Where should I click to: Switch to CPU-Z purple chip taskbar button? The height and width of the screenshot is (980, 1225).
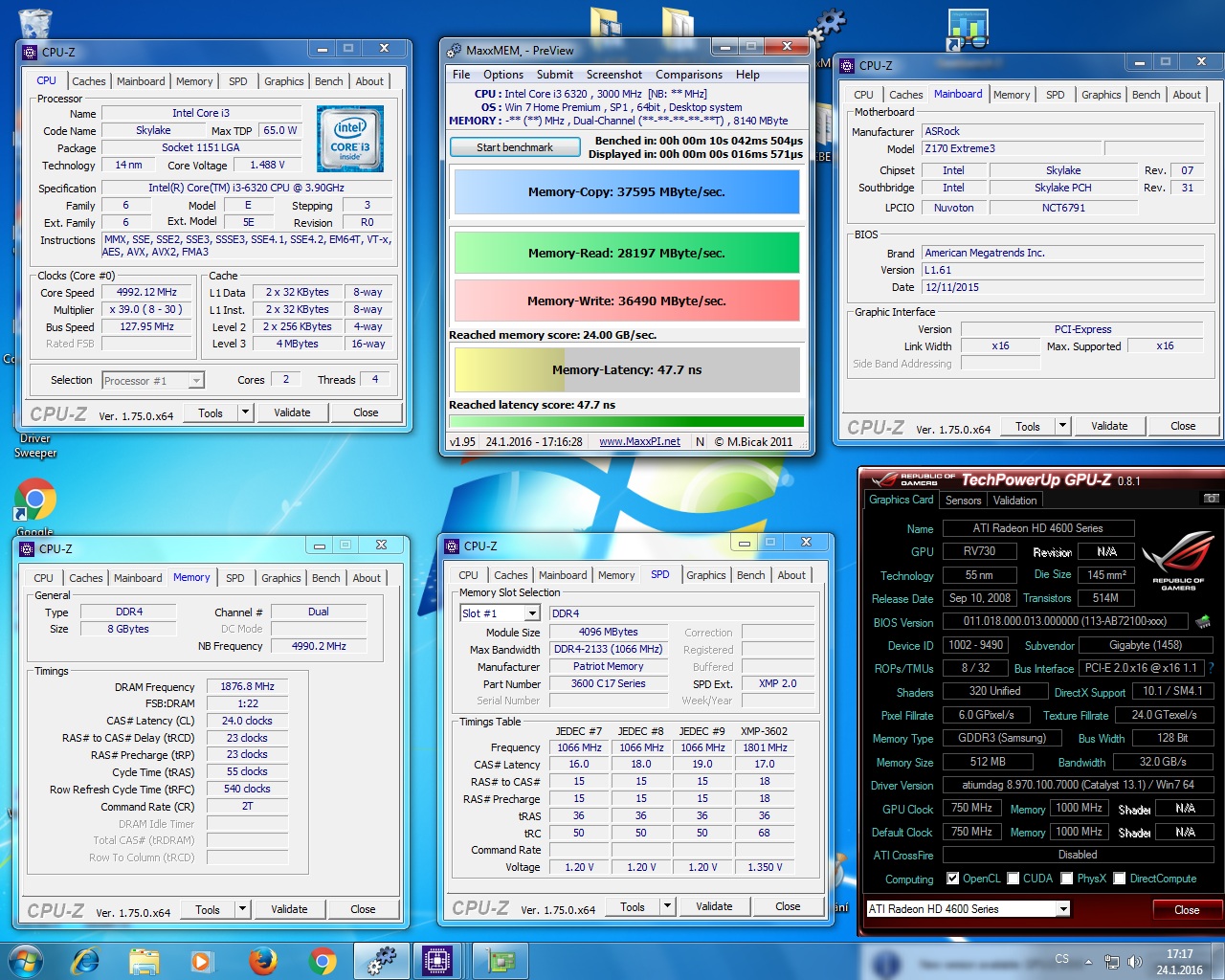(x=437, y=961)
